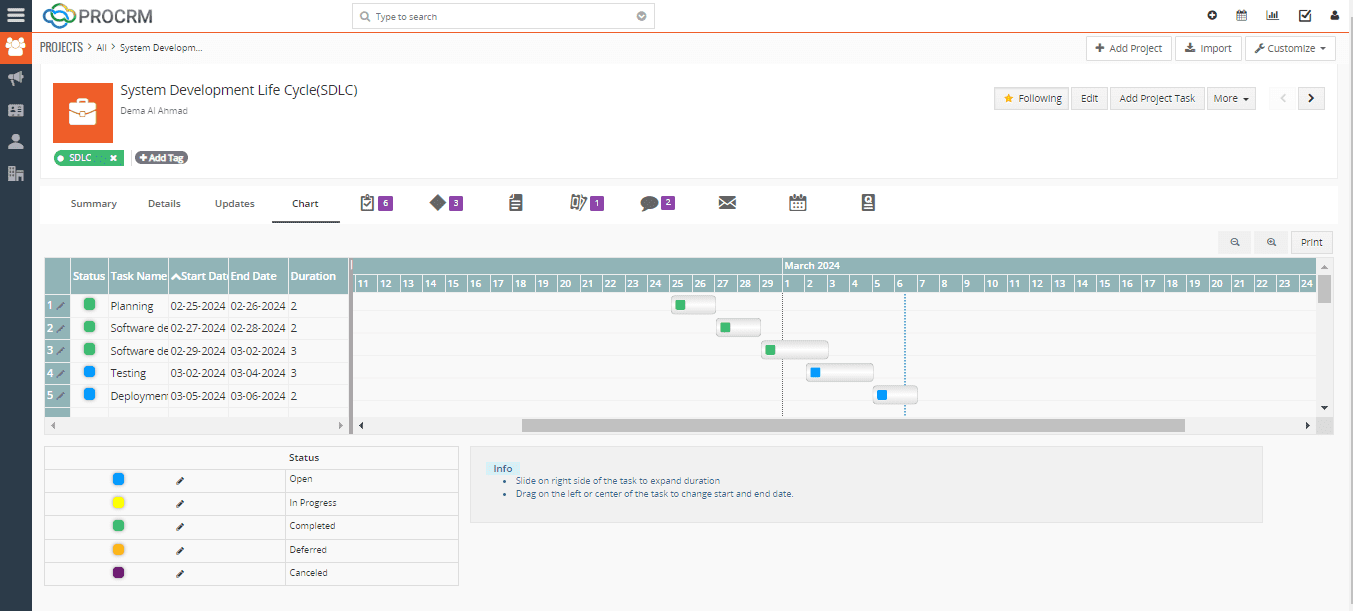Open the hamburger menu in the sidebar
The height and width of the screenshot is (611, 1353).
pos(15,15)
